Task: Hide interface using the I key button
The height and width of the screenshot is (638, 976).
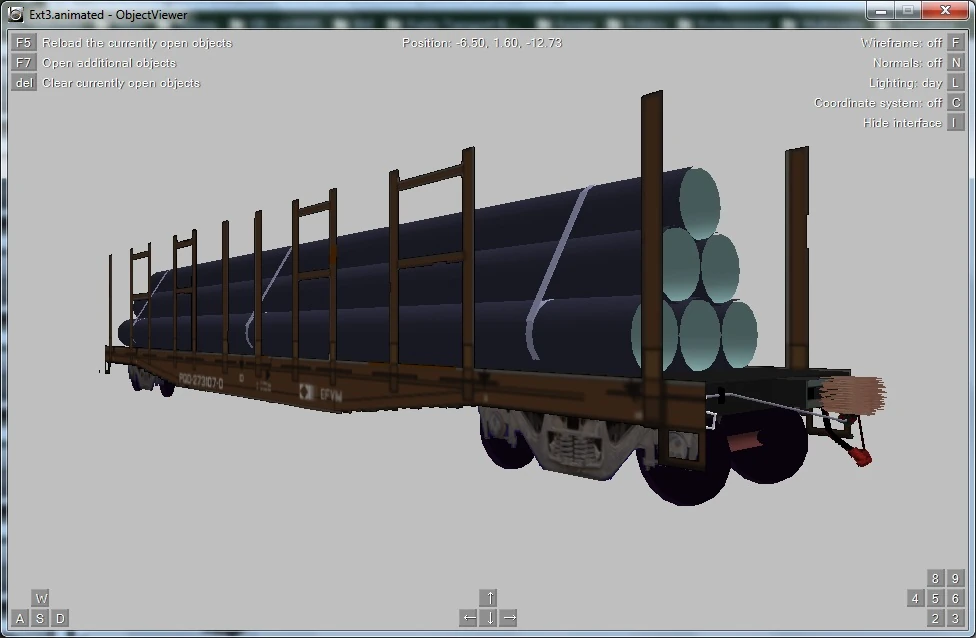Action: coord(955,123)
